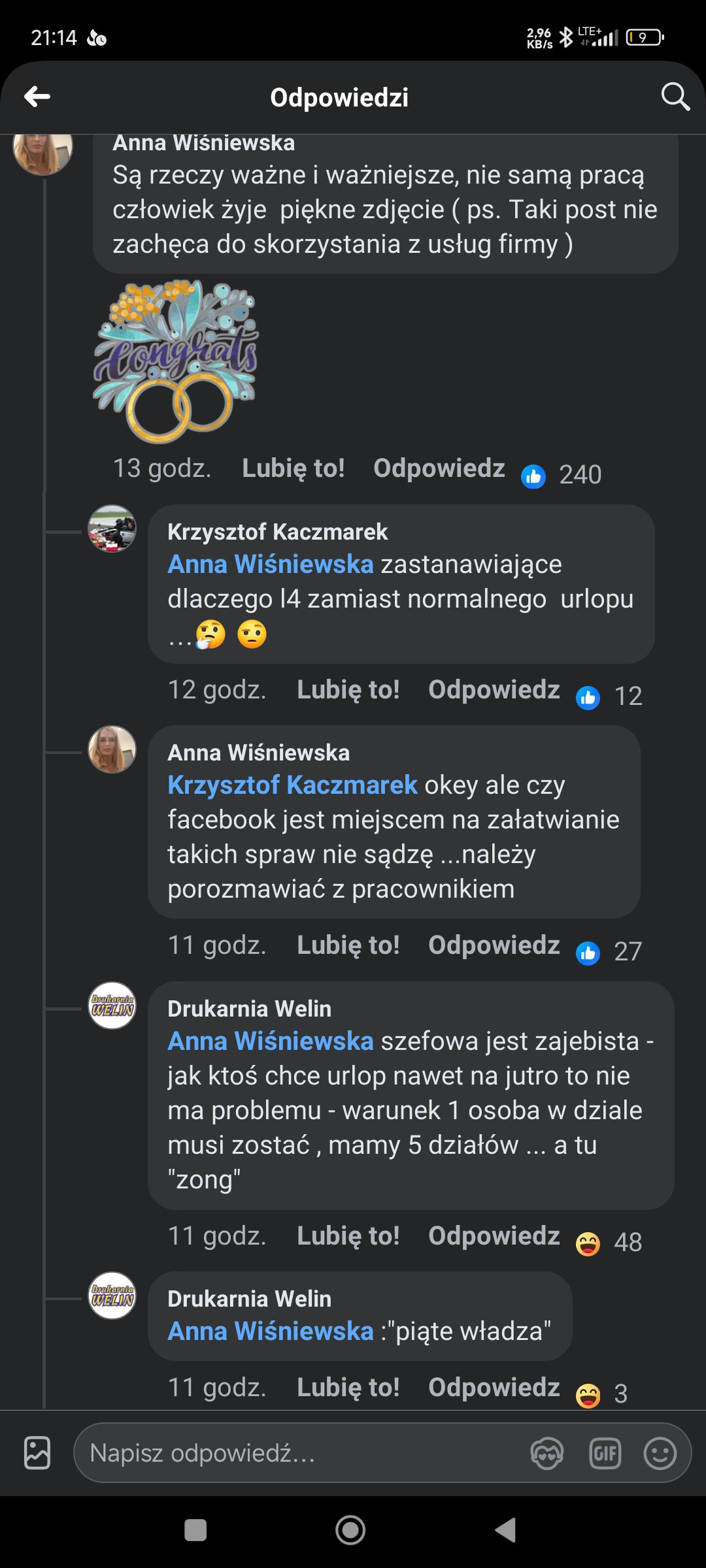
Task: Open the Congrats rings sticker
Action: tap(176, 361)
